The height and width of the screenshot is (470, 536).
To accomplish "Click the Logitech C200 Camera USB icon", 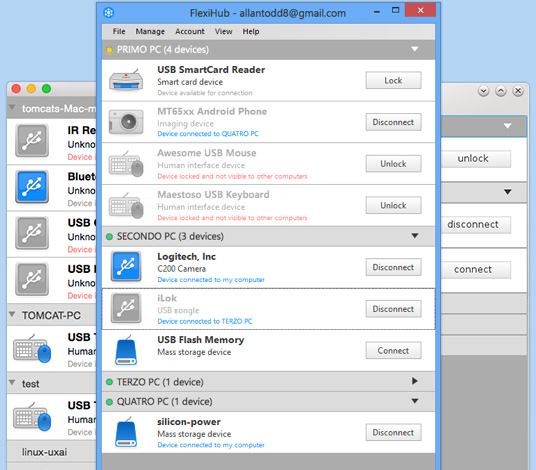I will (126, 266).
